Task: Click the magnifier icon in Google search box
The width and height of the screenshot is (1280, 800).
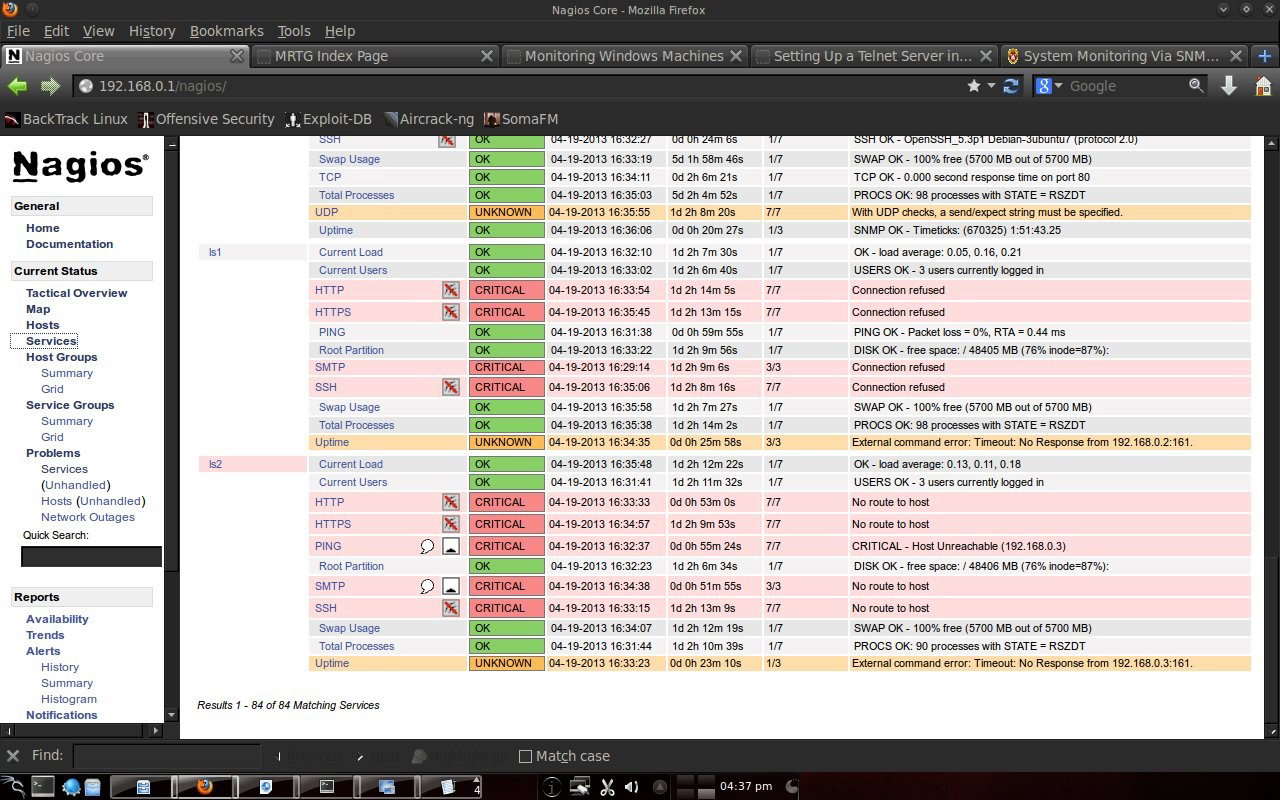Action: pyautogui.click(x=1196, y=86)
